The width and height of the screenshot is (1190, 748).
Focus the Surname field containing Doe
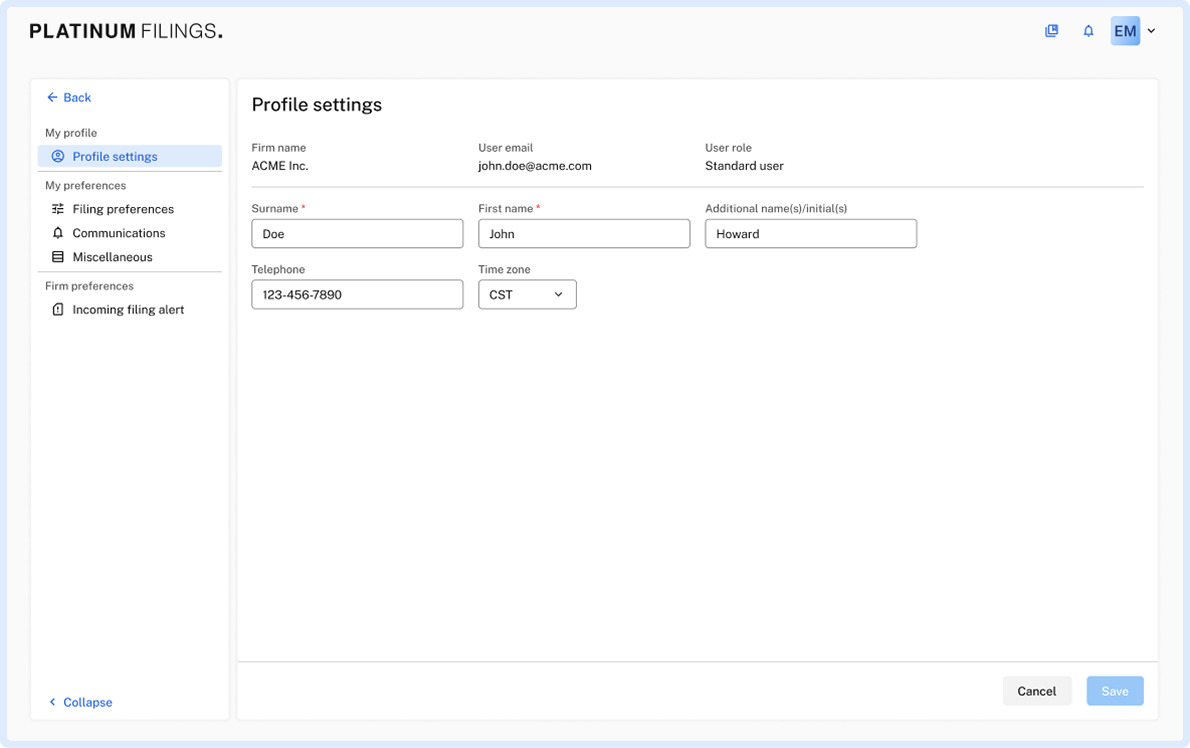tap(357, 234)
